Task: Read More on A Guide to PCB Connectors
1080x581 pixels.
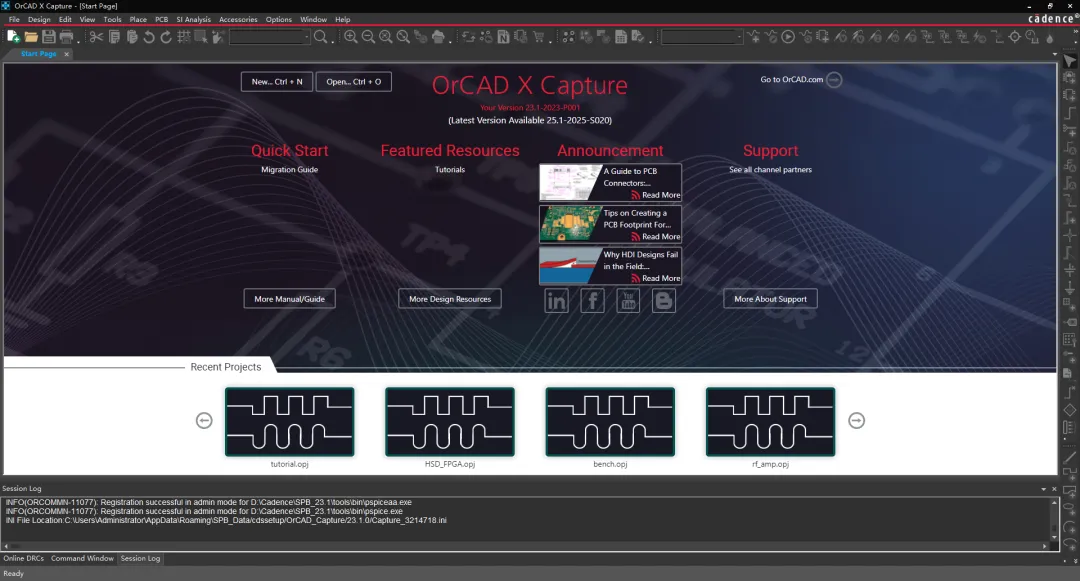Action: (656, 195)
